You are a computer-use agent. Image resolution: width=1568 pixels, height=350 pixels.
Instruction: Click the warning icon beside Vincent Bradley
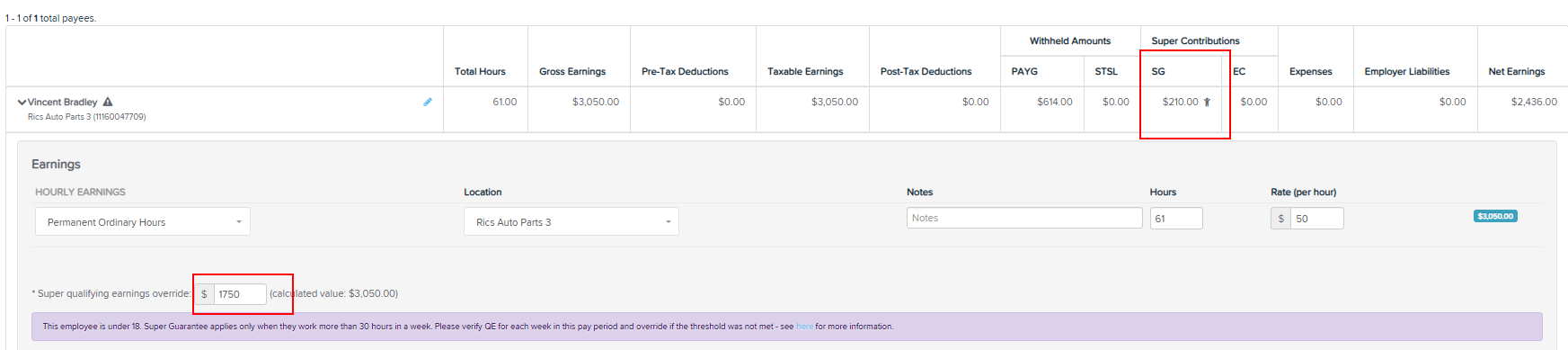coord(108,102)
